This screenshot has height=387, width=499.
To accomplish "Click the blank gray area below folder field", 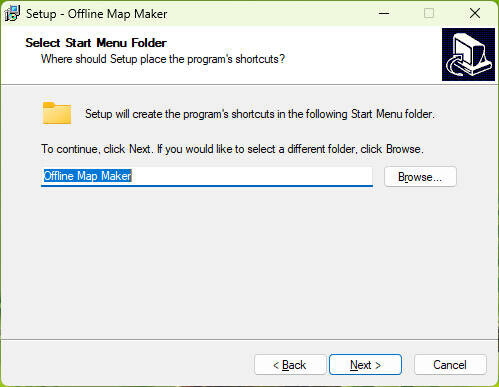I will point(249,263).
